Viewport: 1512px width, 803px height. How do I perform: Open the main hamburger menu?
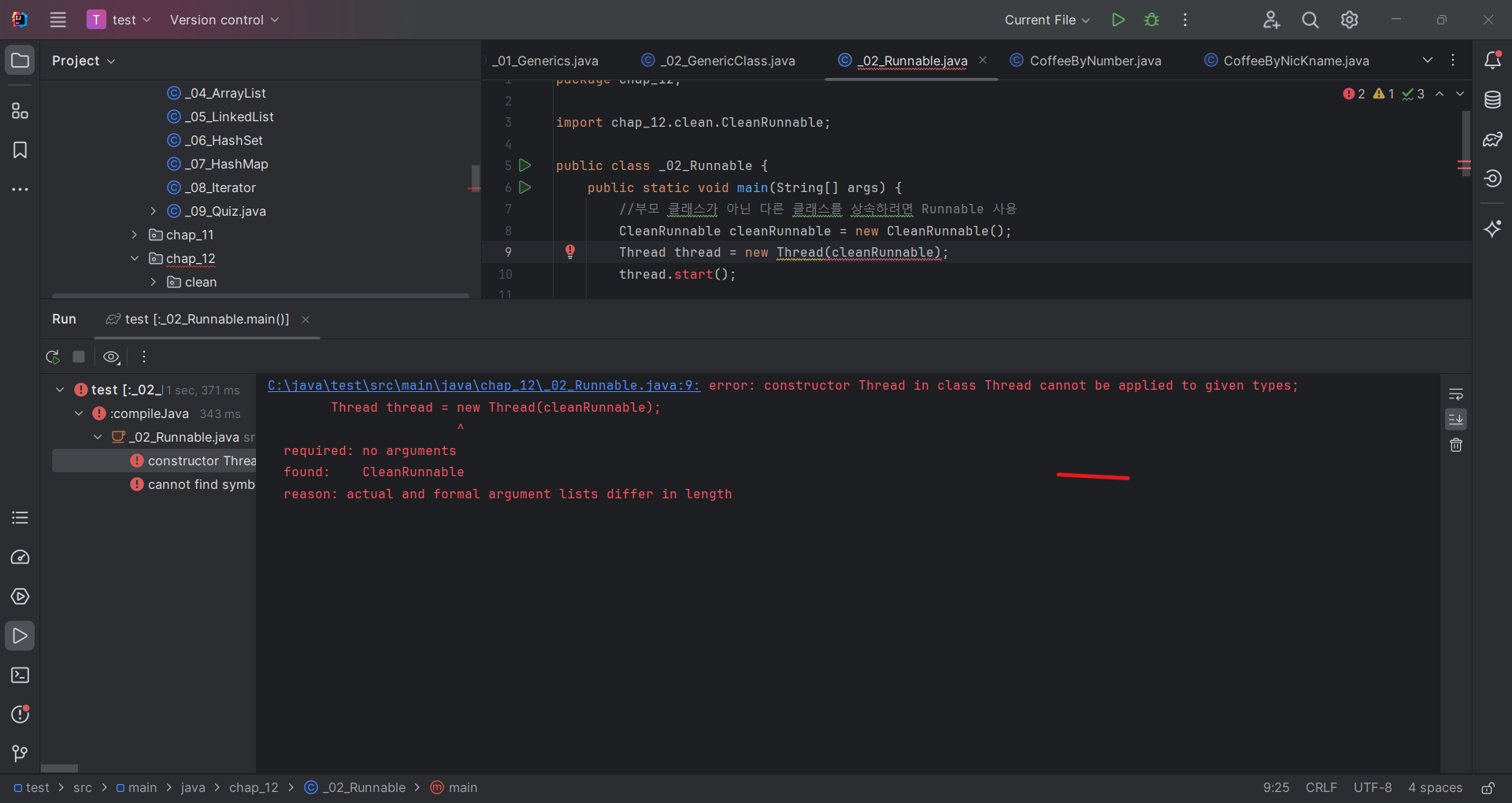tap(58, 20)
